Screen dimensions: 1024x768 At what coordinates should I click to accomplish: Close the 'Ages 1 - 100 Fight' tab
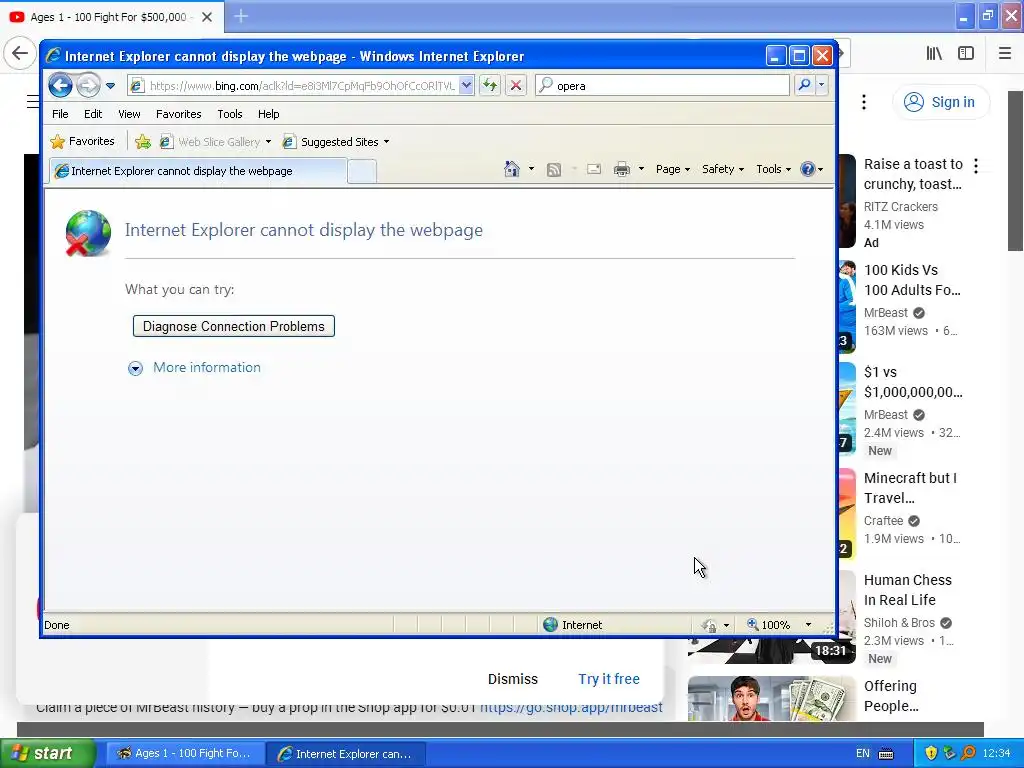[207, 17]
